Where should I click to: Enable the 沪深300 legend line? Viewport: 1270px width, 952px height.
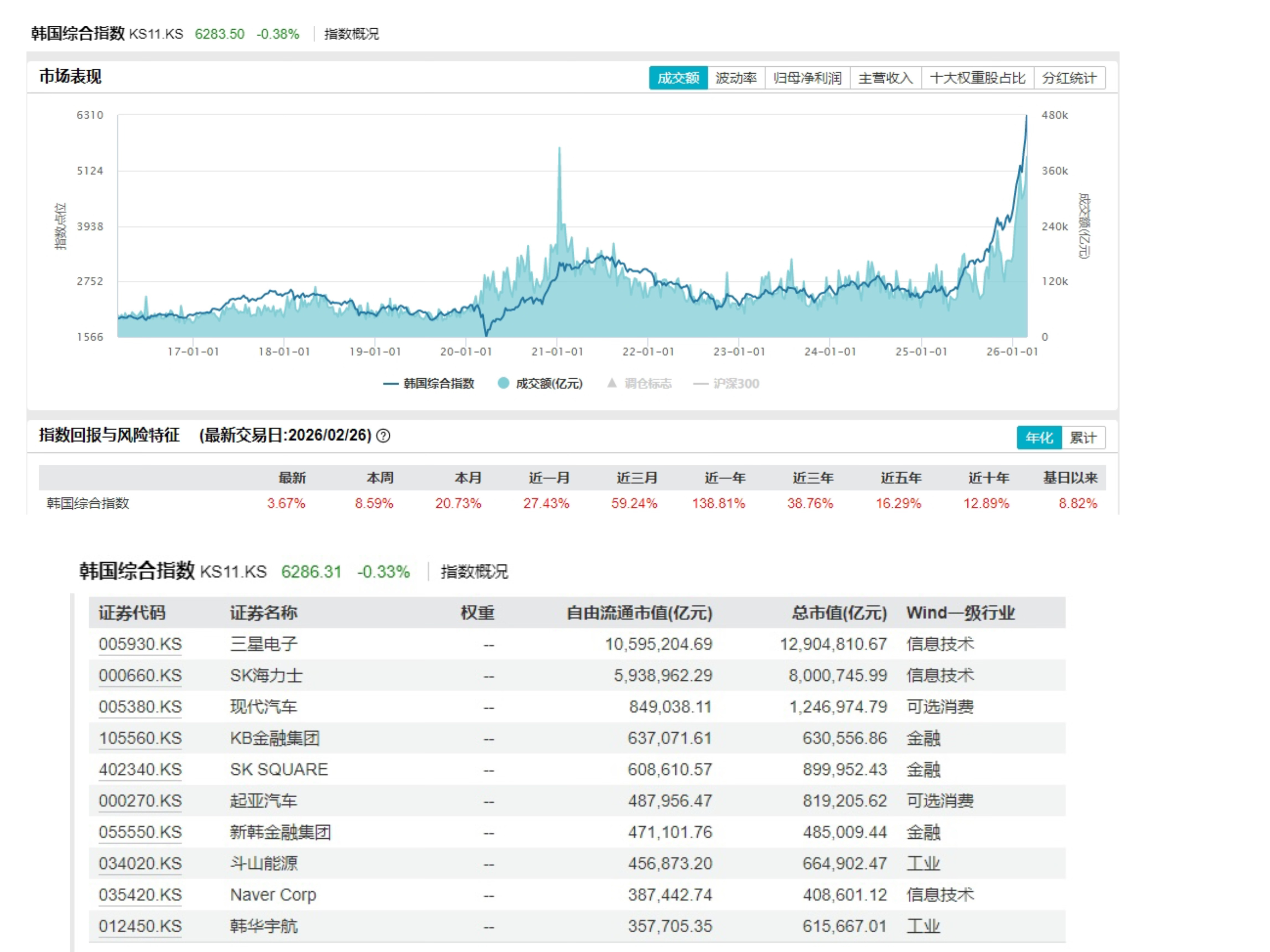point(701,383)
